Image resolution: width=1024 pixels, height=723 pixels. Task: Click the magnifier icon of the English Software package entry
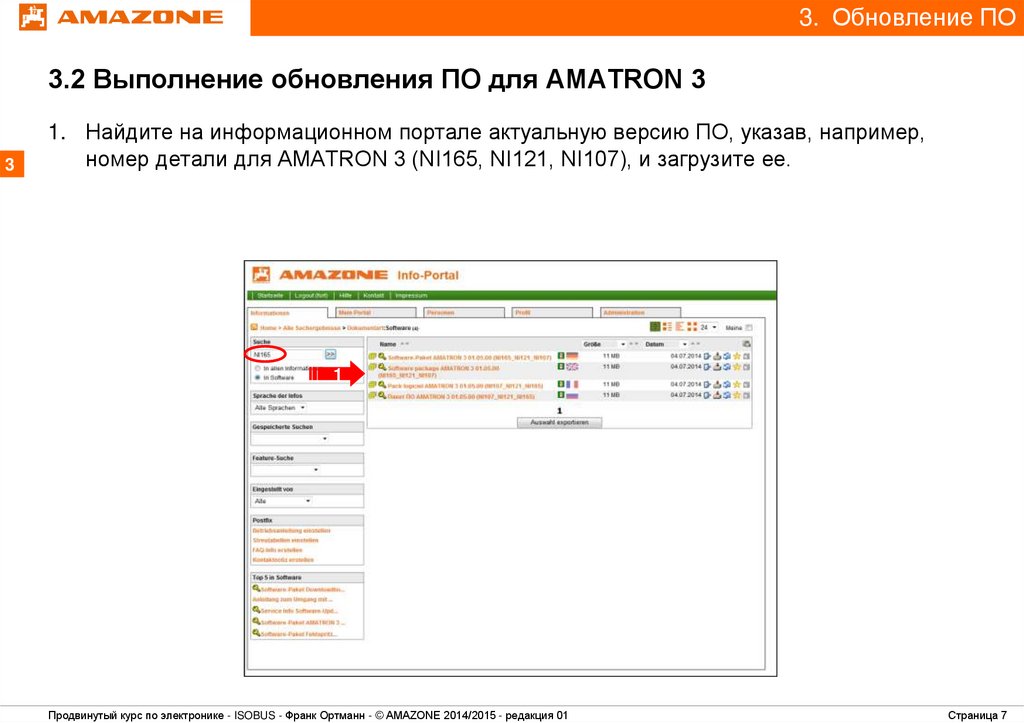click(382, 368)
